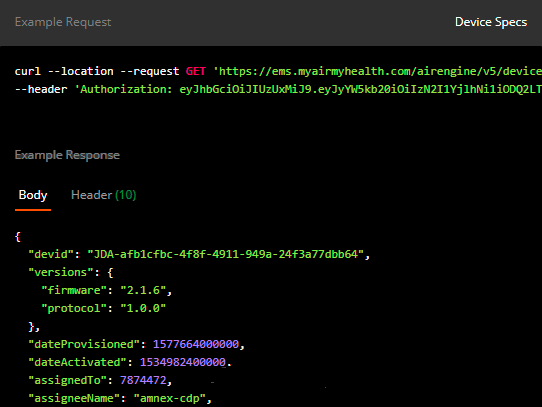Viewport: 542px width, 407px height.
Task: Click the --header flag in curl
Action: pos(41,89)
